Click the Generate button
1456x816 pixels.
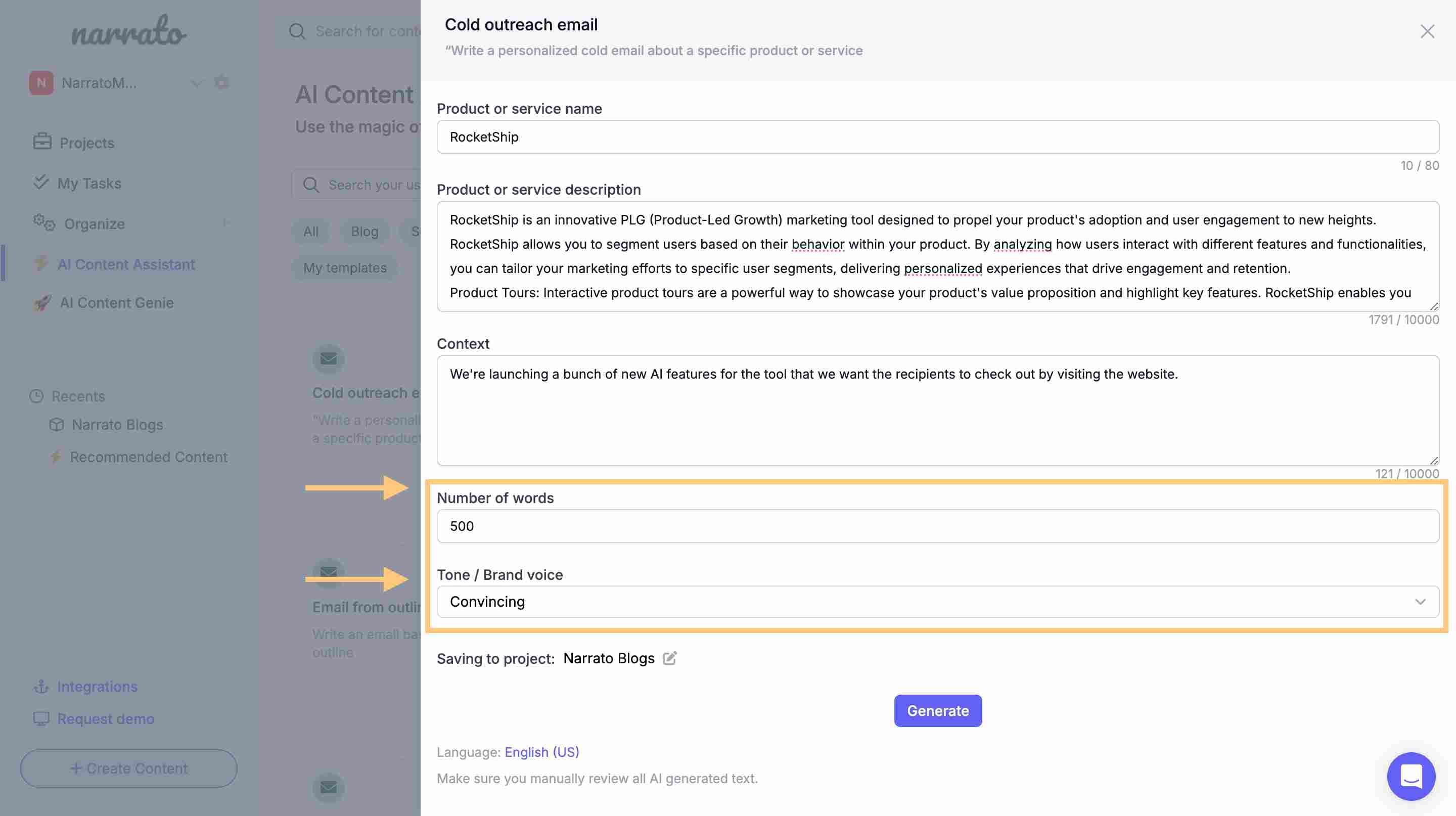pyautogui.click(x=938, y=711)
